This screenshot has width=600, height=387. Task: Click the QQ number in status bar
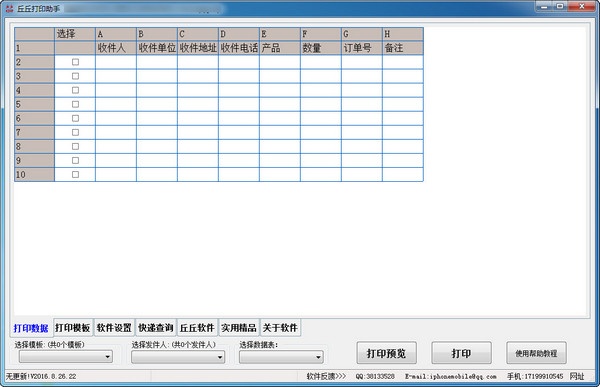(x=375, y=377)
